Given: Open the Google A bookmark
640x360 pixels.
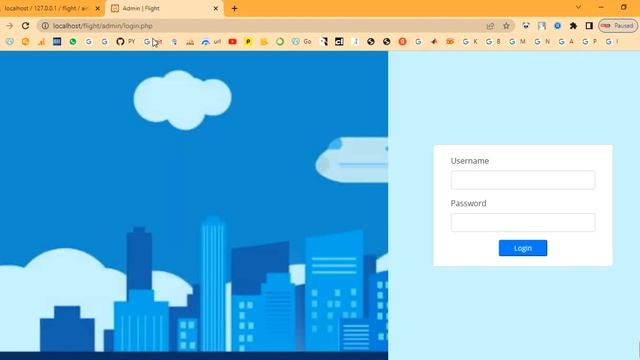Looking at the screenshot, I should click(x=566, y=41).
